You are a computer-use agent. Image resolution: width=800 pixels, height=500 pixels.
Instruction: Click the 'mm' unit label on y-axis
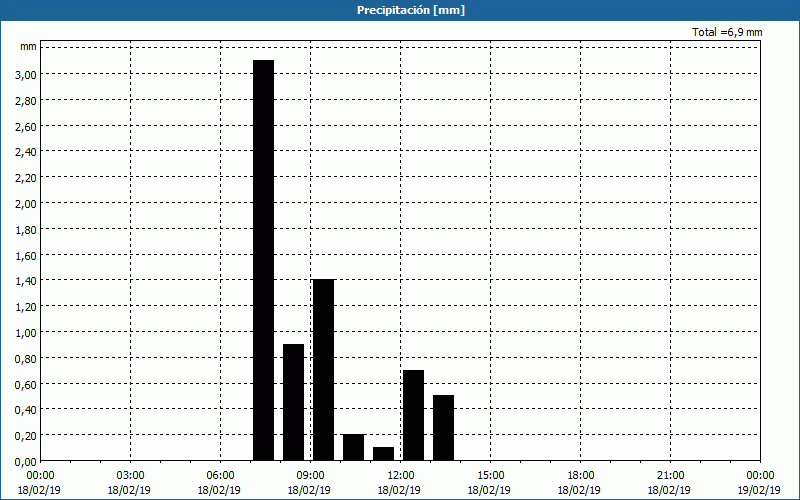tap(28, 47)
